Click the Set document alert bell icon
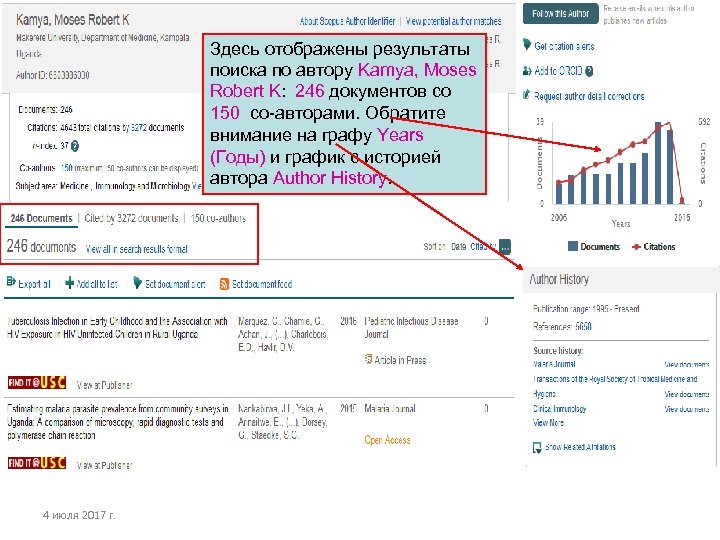Image resolution: width=720 pixels, height=540 pixels. pyautogui.click(x=137, y=283)
